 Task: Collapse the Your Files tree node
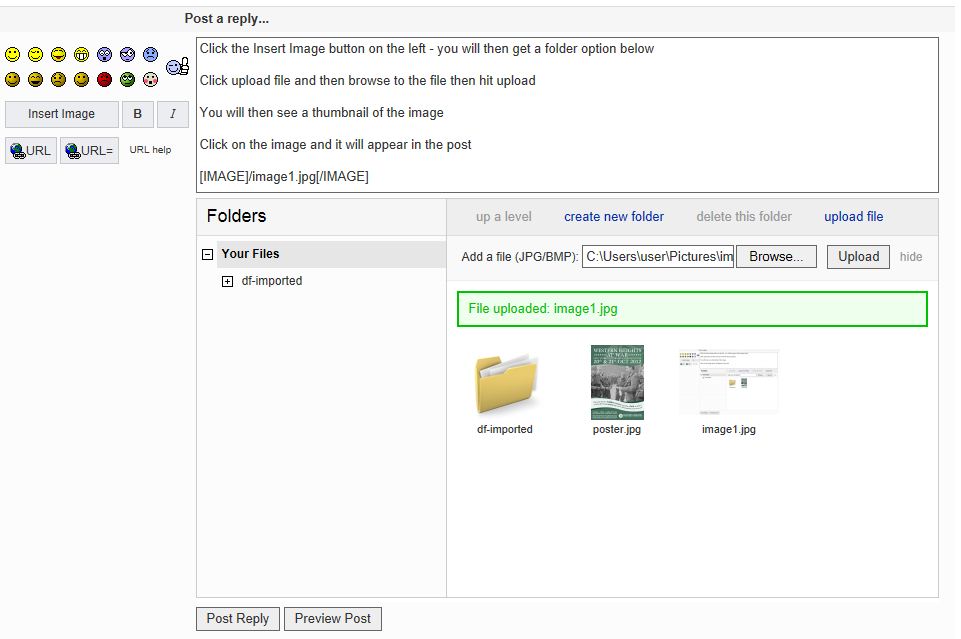(208, 254)
